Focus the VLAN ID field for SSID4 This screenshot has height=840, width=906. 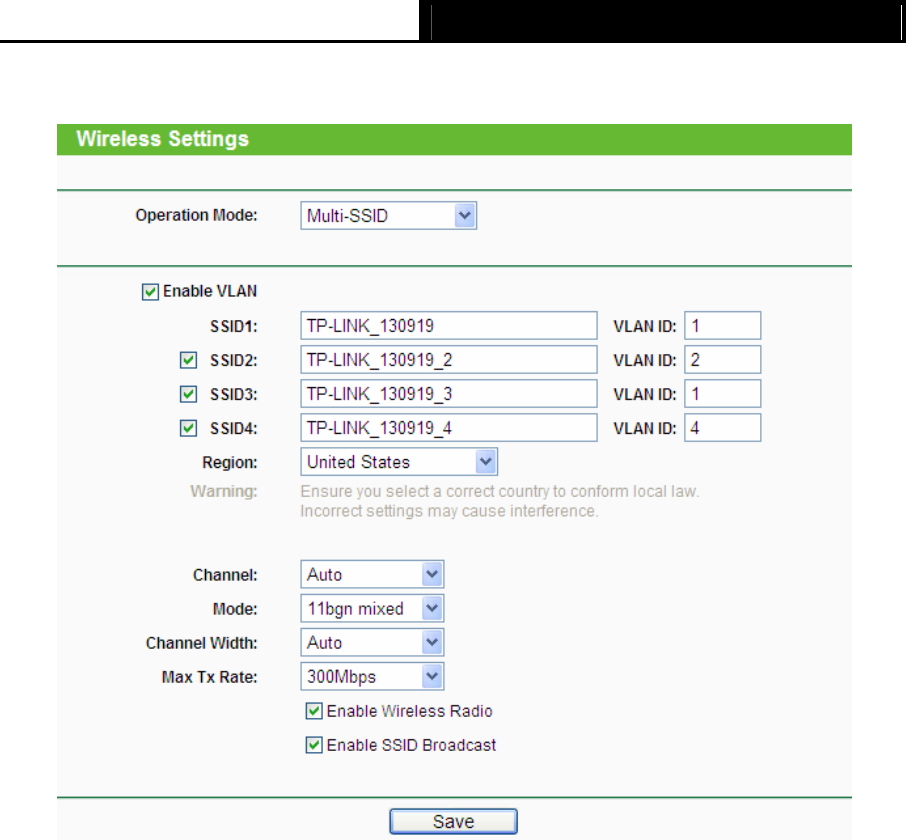coord(723,428)
